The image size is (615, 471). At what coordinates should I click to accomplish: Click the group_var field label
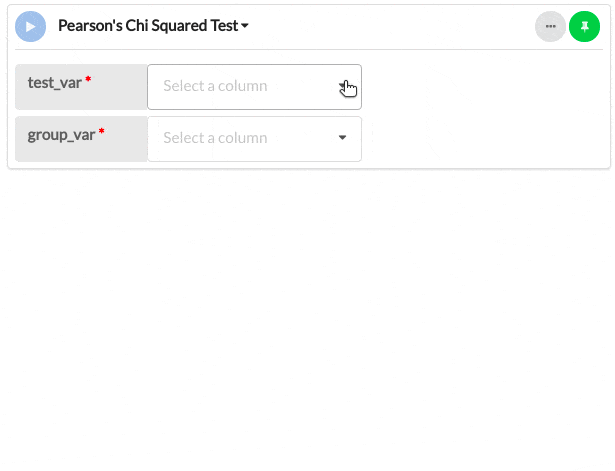click(60, 134)
